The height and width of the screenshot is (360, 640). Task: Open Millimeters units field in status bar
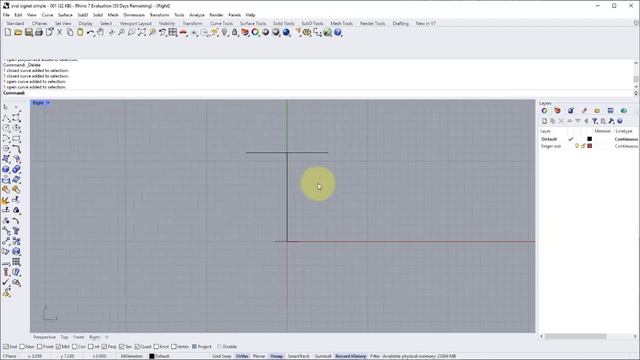pos(132,356)
